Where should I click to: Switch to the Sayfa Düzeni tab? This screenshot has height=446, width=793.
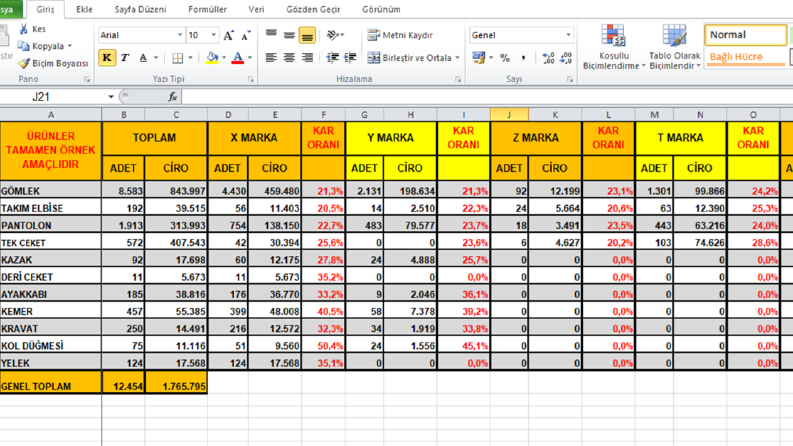(140, 9)
